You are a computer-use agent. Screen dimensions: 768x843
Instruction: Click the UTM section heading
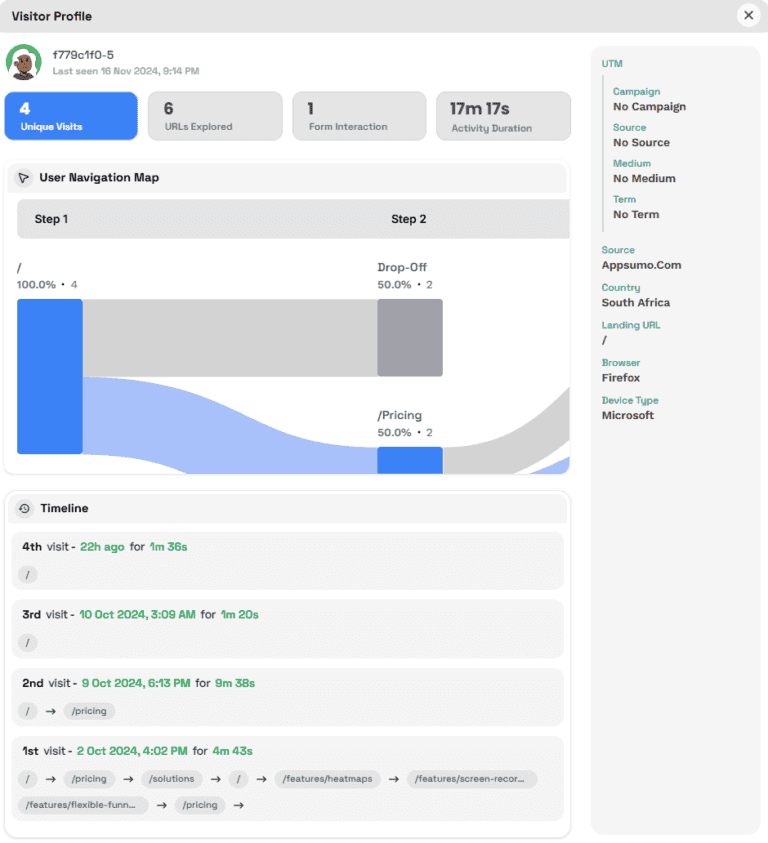[612, 63]
